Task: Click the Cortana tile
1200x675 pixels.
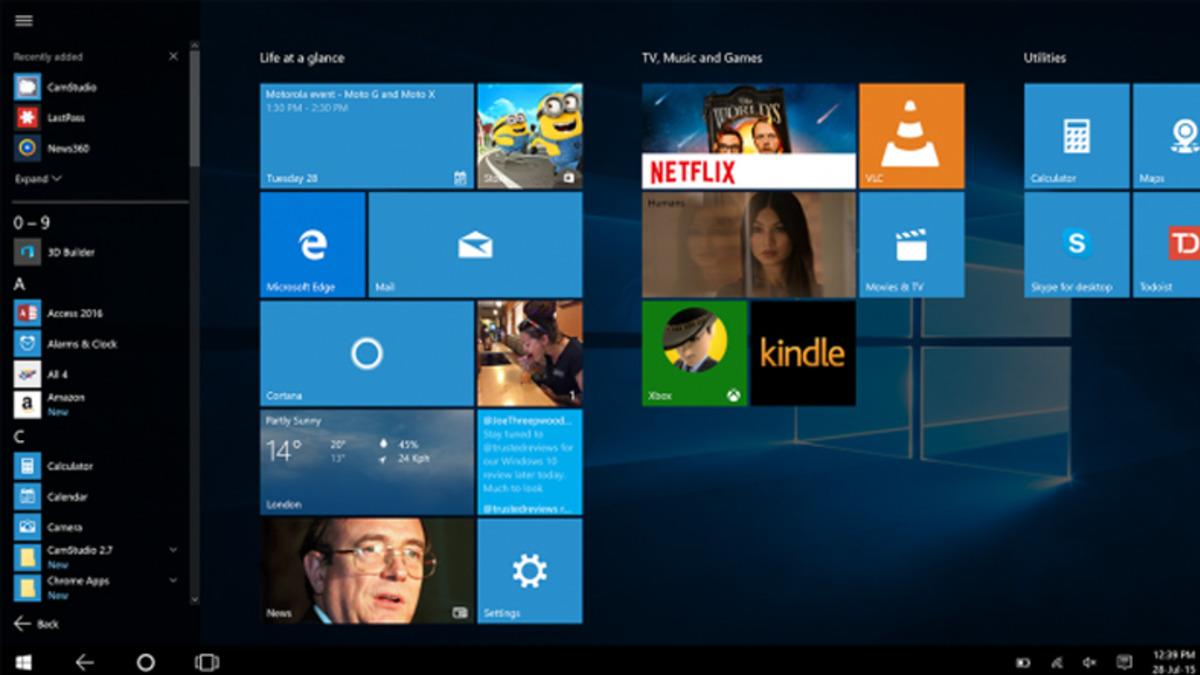Action: pyautogui.click(x=366, y=353)
